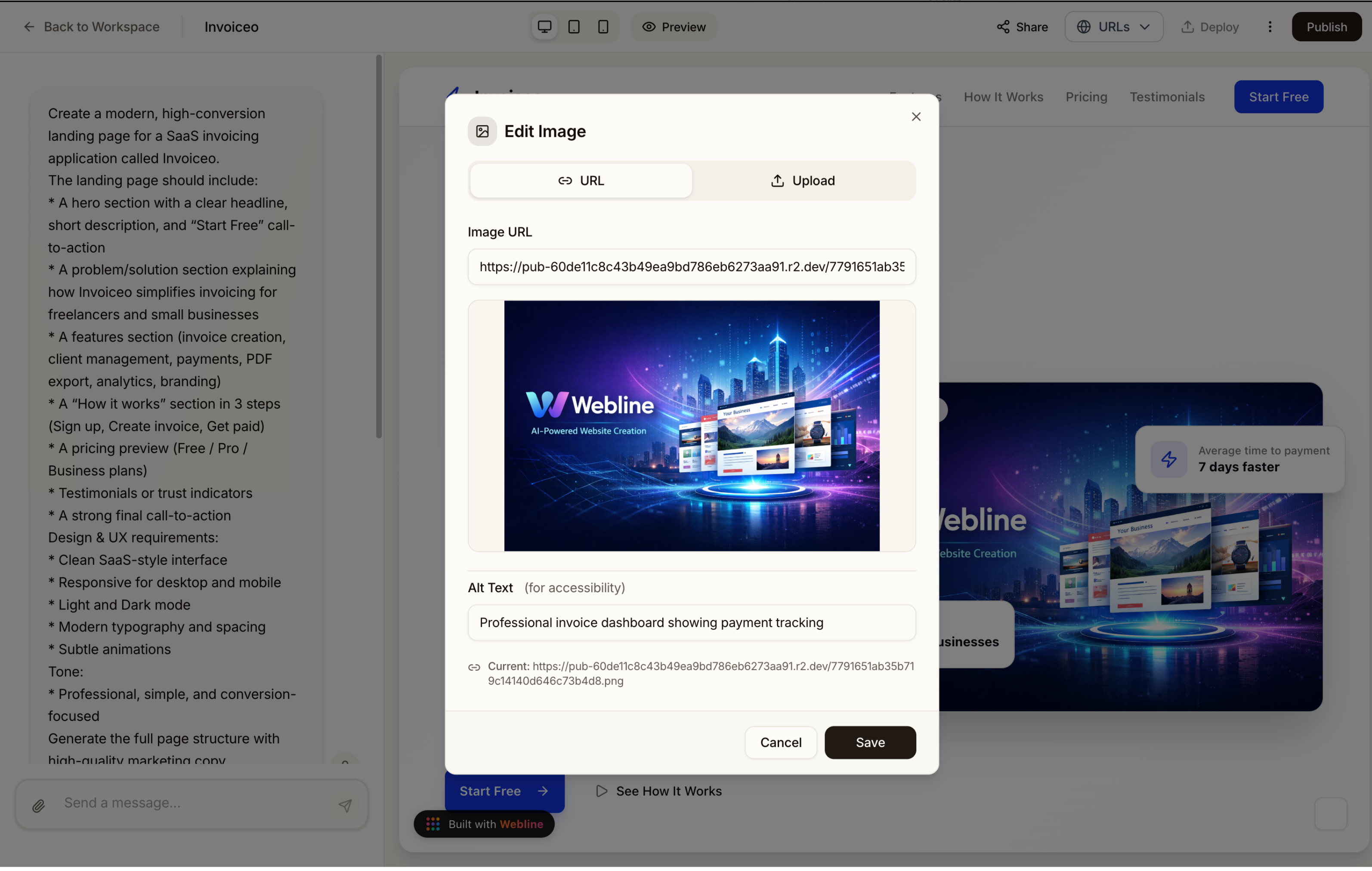
Task: Open the three-dot more options menu
Action: point(1270,27)
